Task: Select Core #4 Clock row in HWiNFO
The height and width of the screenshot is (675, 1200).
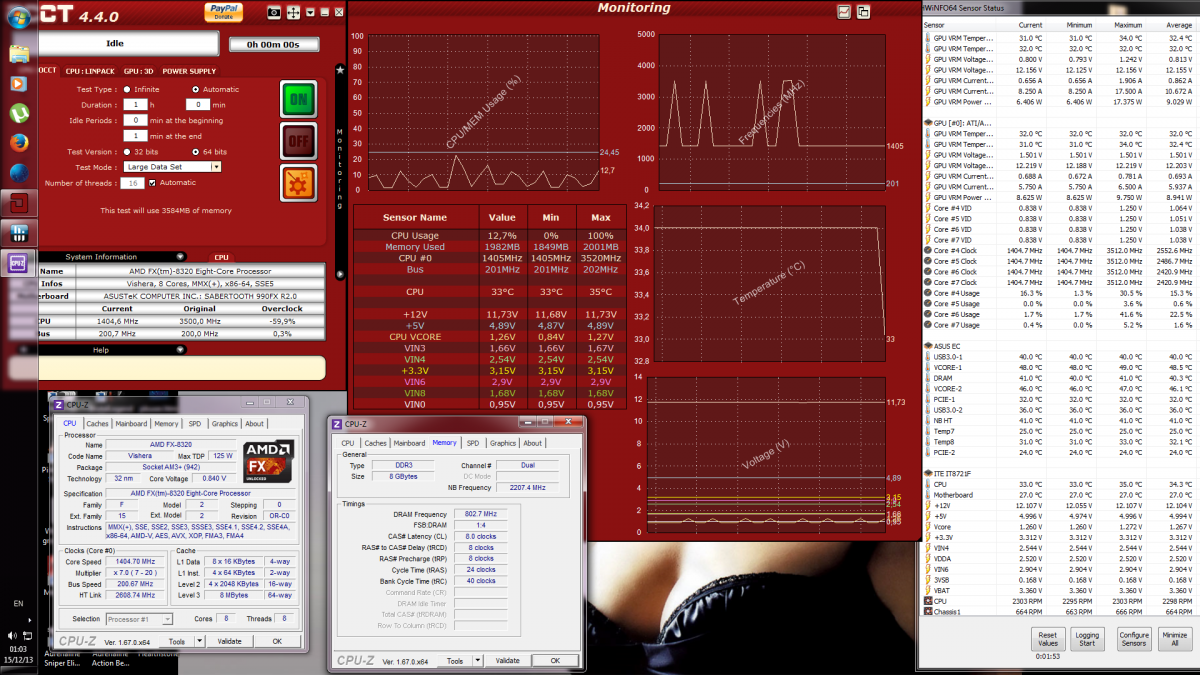Action: [x=1059, y=250]
